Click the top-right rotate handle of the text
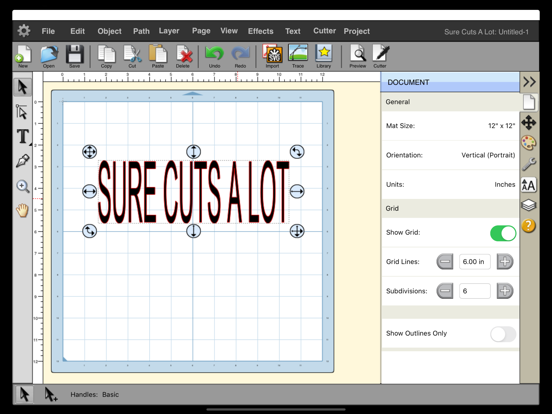Viewport: 552px width, 414px height. pyautogui.click(x=297, y=152)
